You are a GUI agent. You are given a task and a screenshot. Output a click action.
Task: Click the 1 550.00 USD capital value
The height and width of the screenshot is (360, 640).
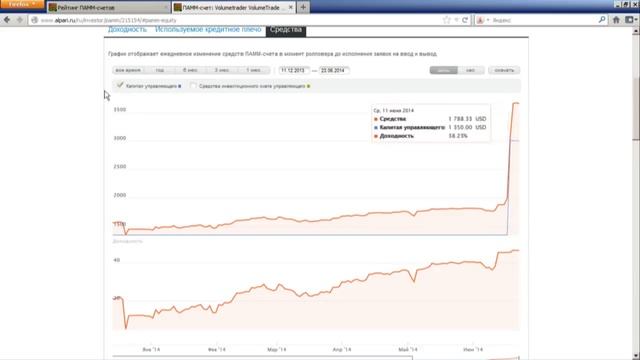point(467,127)
